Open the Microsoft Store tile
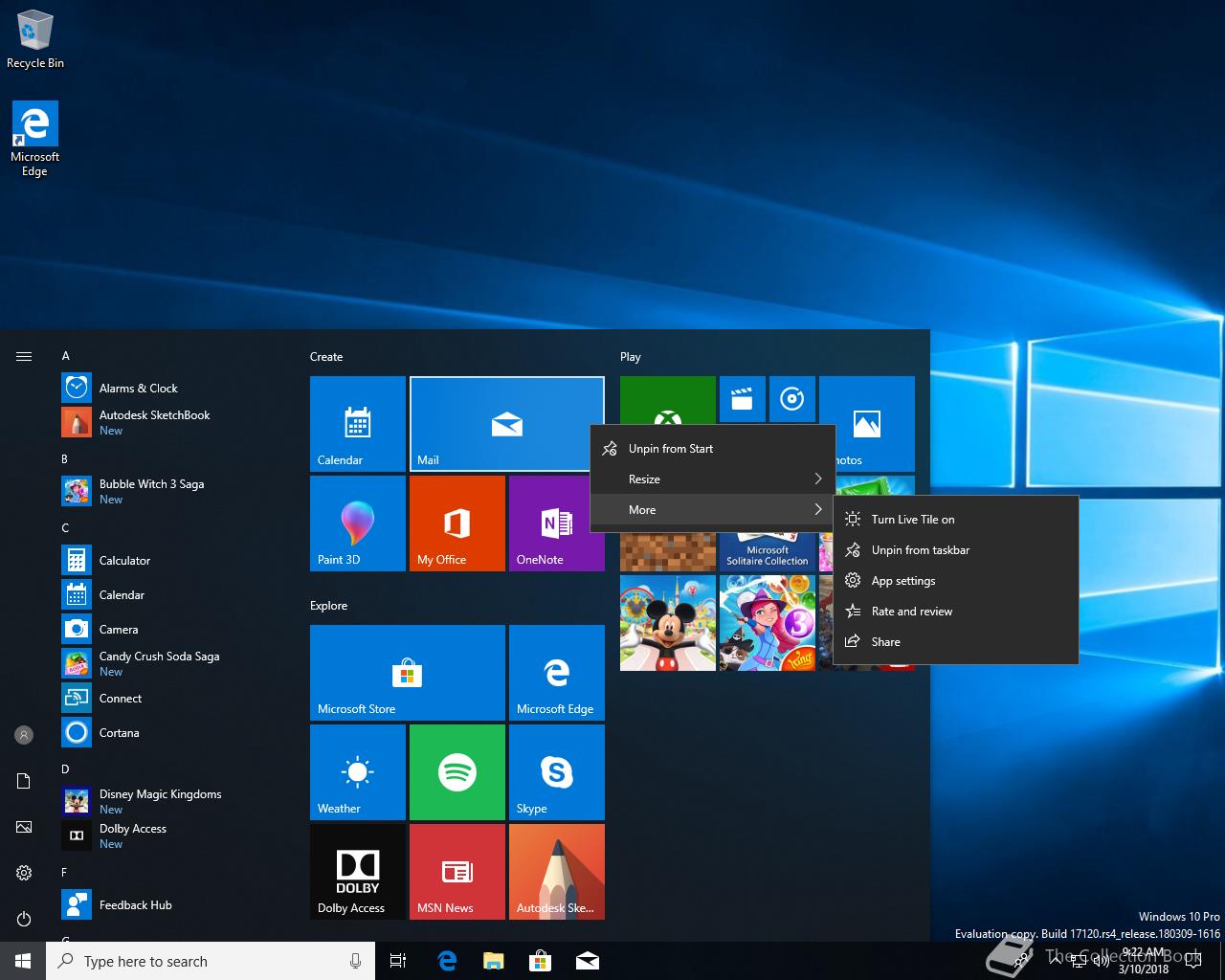Viewport: 1225px width, 980px height. (408, 673)
